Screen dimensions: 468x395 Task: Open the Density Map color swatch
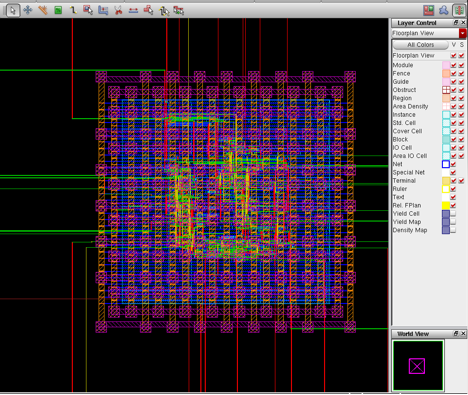point(446,230)
